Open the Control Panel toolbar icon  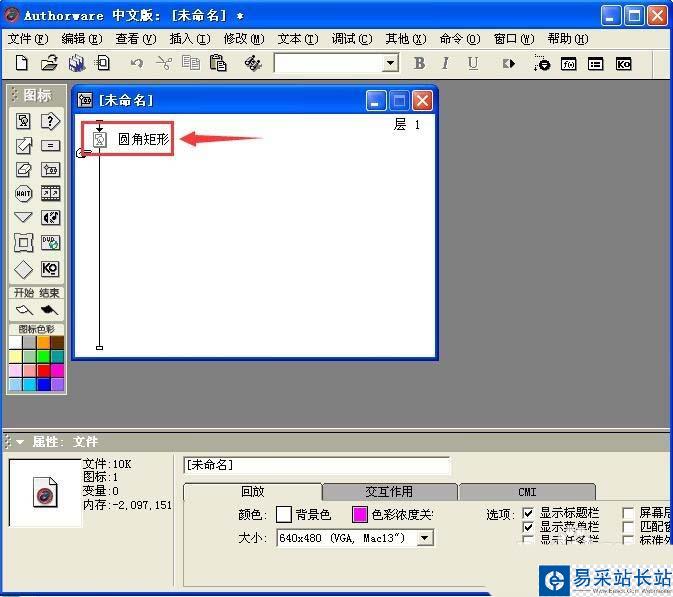(542, 63)
